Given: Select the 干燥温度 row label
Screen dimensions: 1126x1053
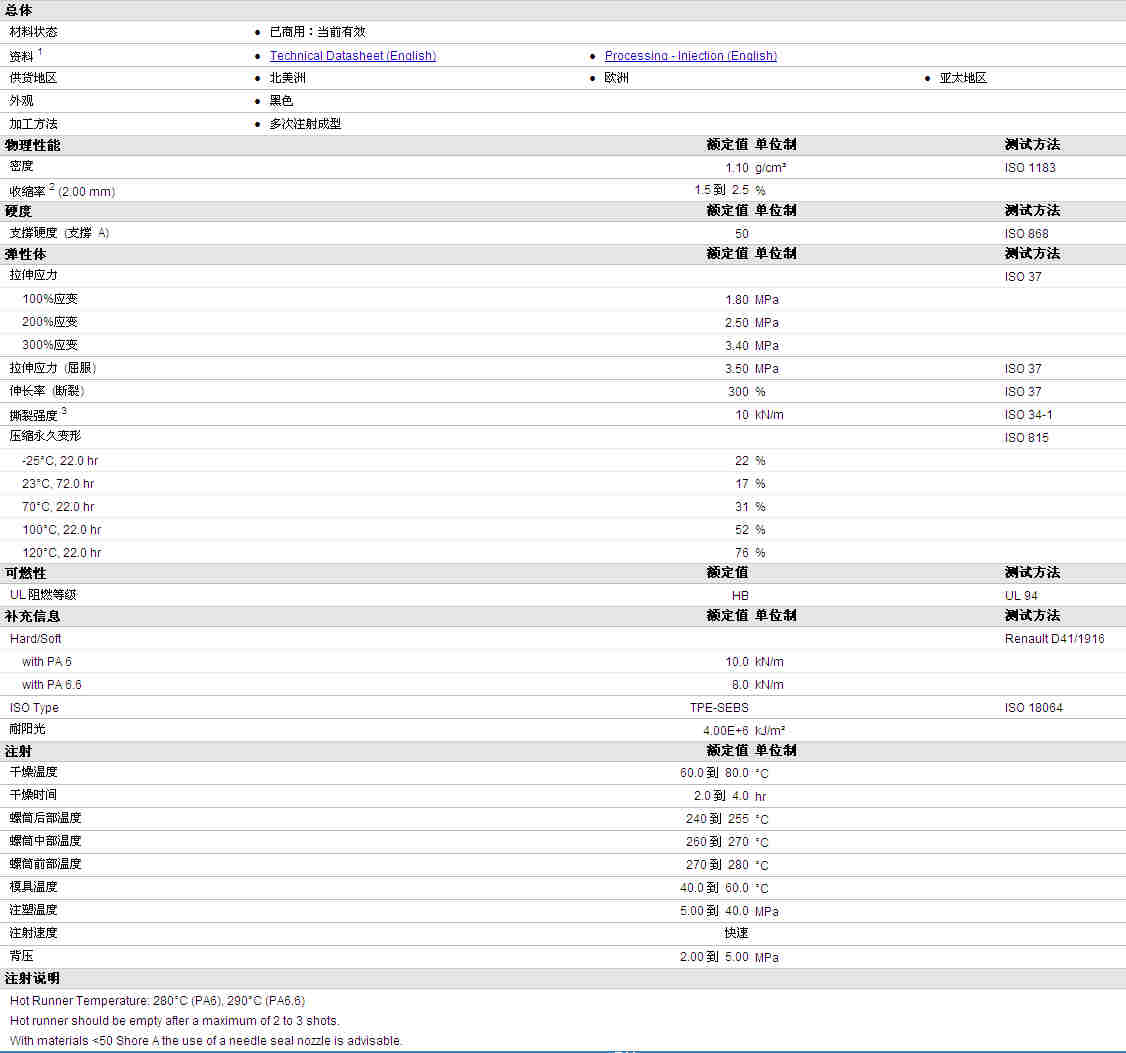Looking at the screenshot, I should coord(33,772).
